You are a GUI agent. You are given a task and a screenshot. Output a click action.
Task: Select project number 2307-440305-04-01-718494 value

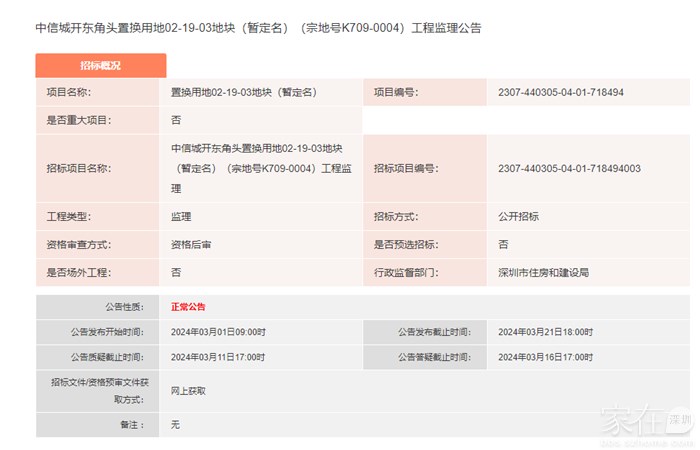click(560, 92)
